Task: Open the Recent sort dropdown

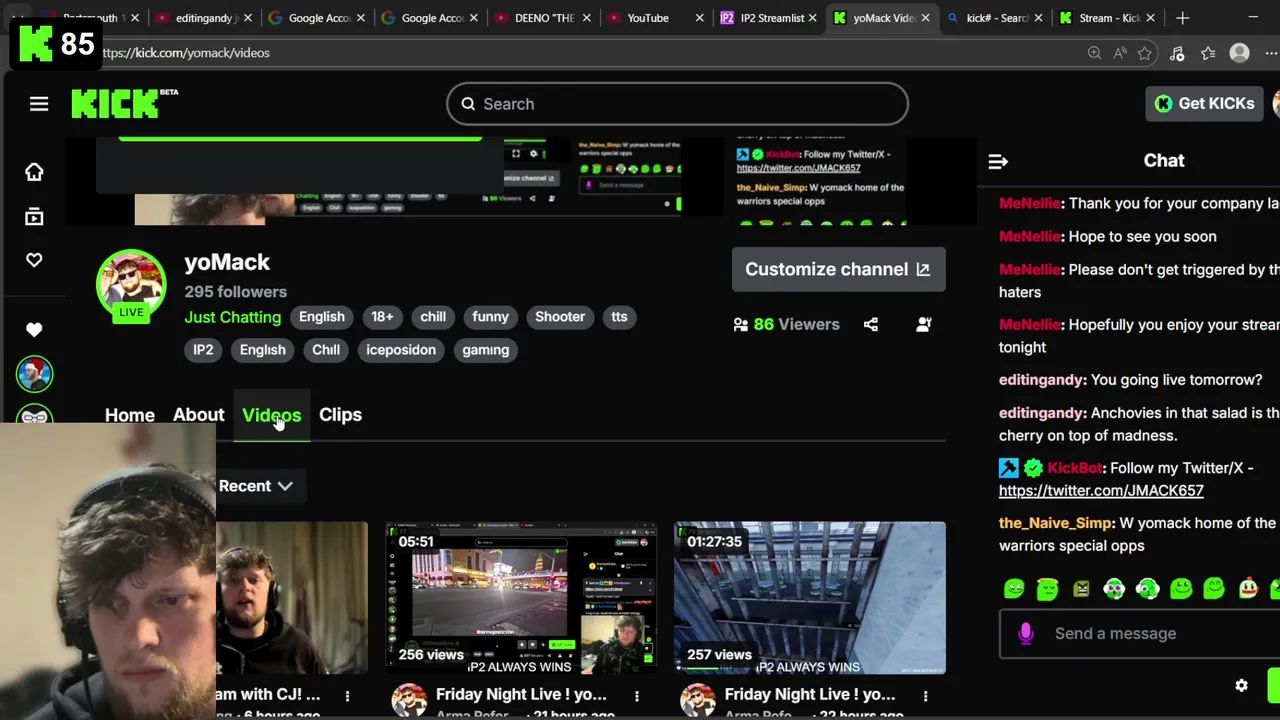Action: (255, 486)
